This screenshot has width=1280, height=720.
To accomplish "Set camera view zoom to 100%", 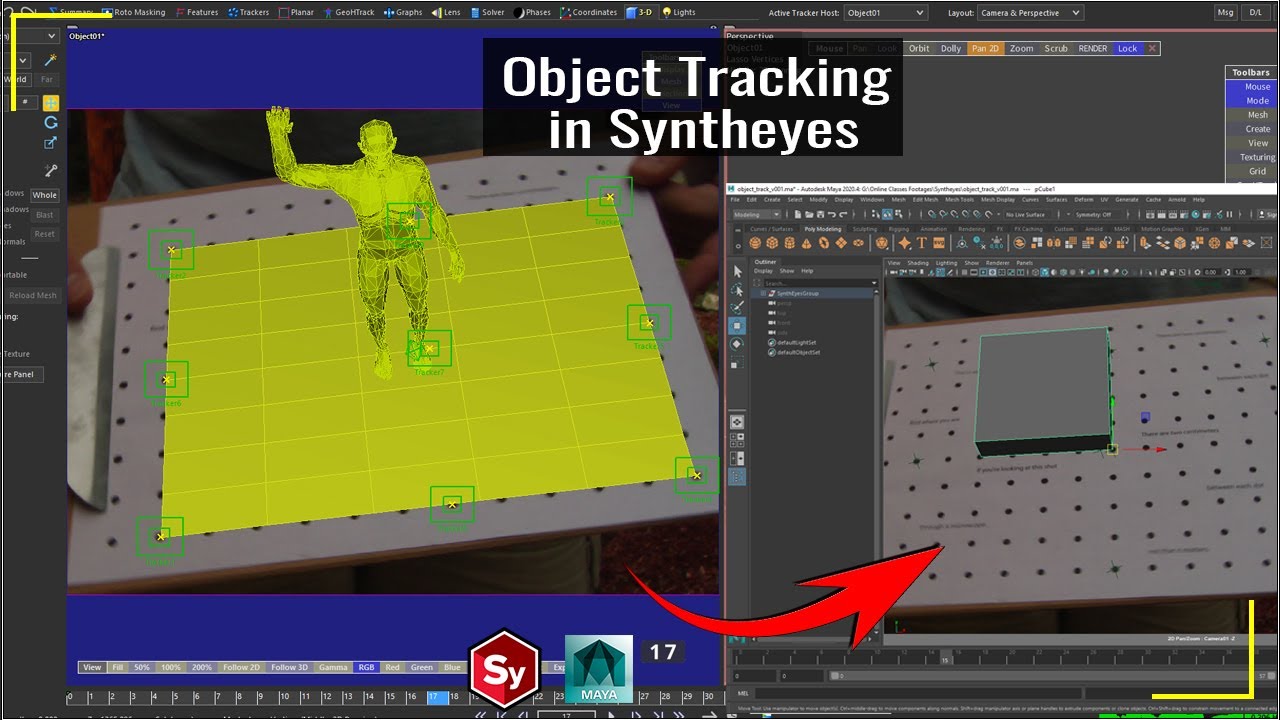I will click(x=171, y=667).
